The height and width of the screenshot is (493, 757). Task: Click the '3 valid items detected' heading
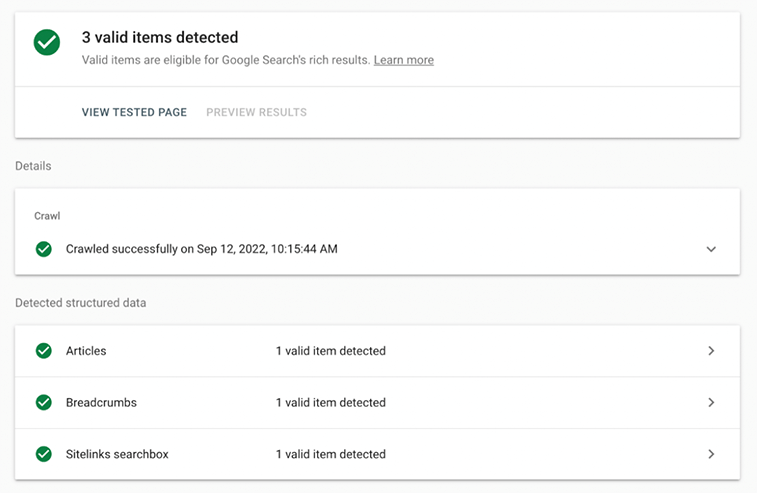coord(160,38)
